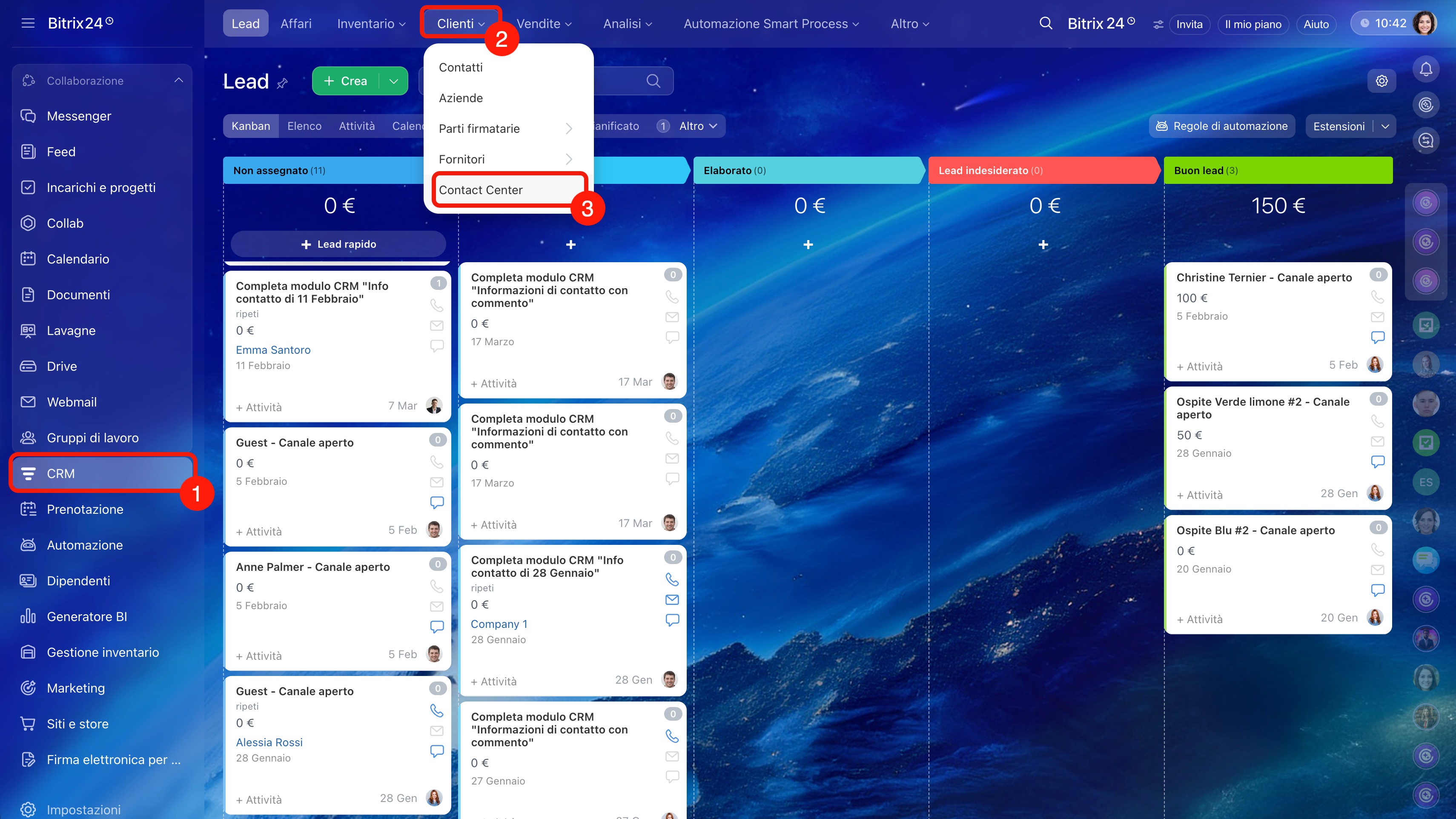The width and height of the screenshot is (1456, 819).
Task: Click the Lead rapido button
Action: point(338,244)
